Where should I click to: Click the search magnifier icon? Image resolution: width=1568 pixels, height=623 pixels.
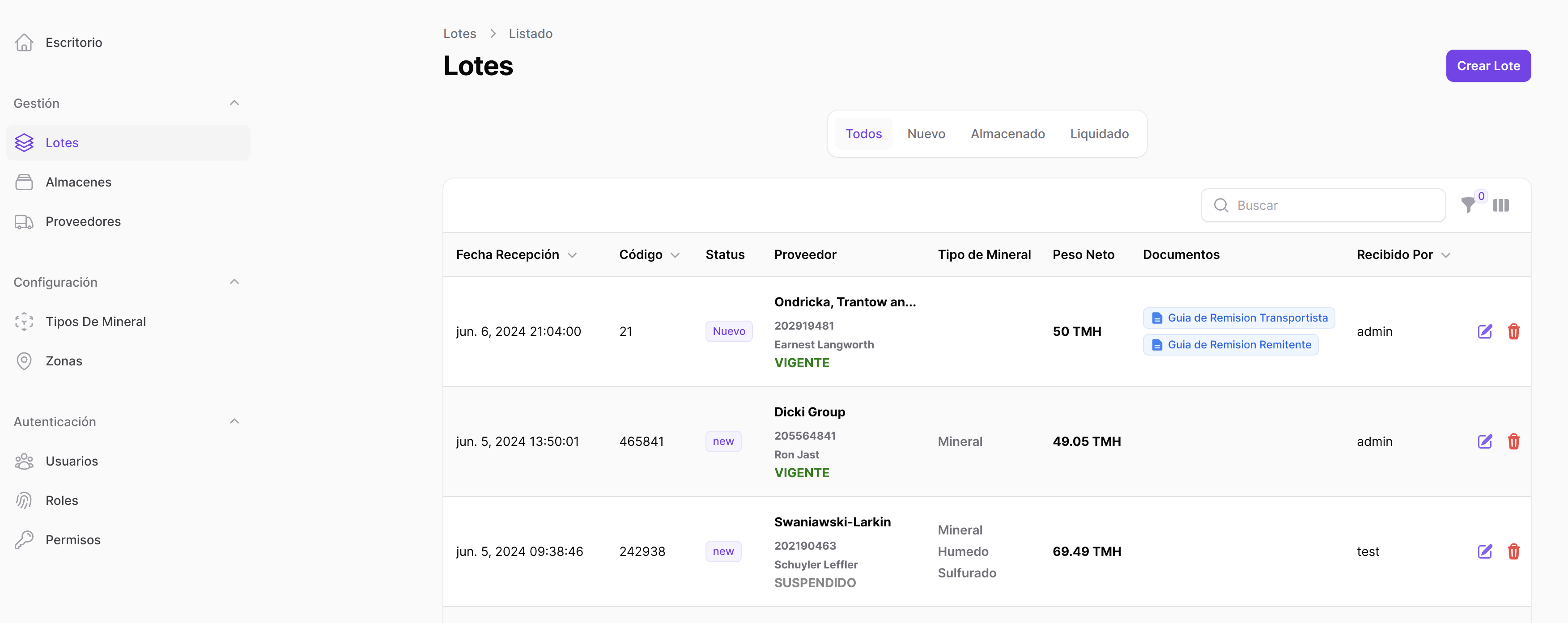tap(1220, 205)
